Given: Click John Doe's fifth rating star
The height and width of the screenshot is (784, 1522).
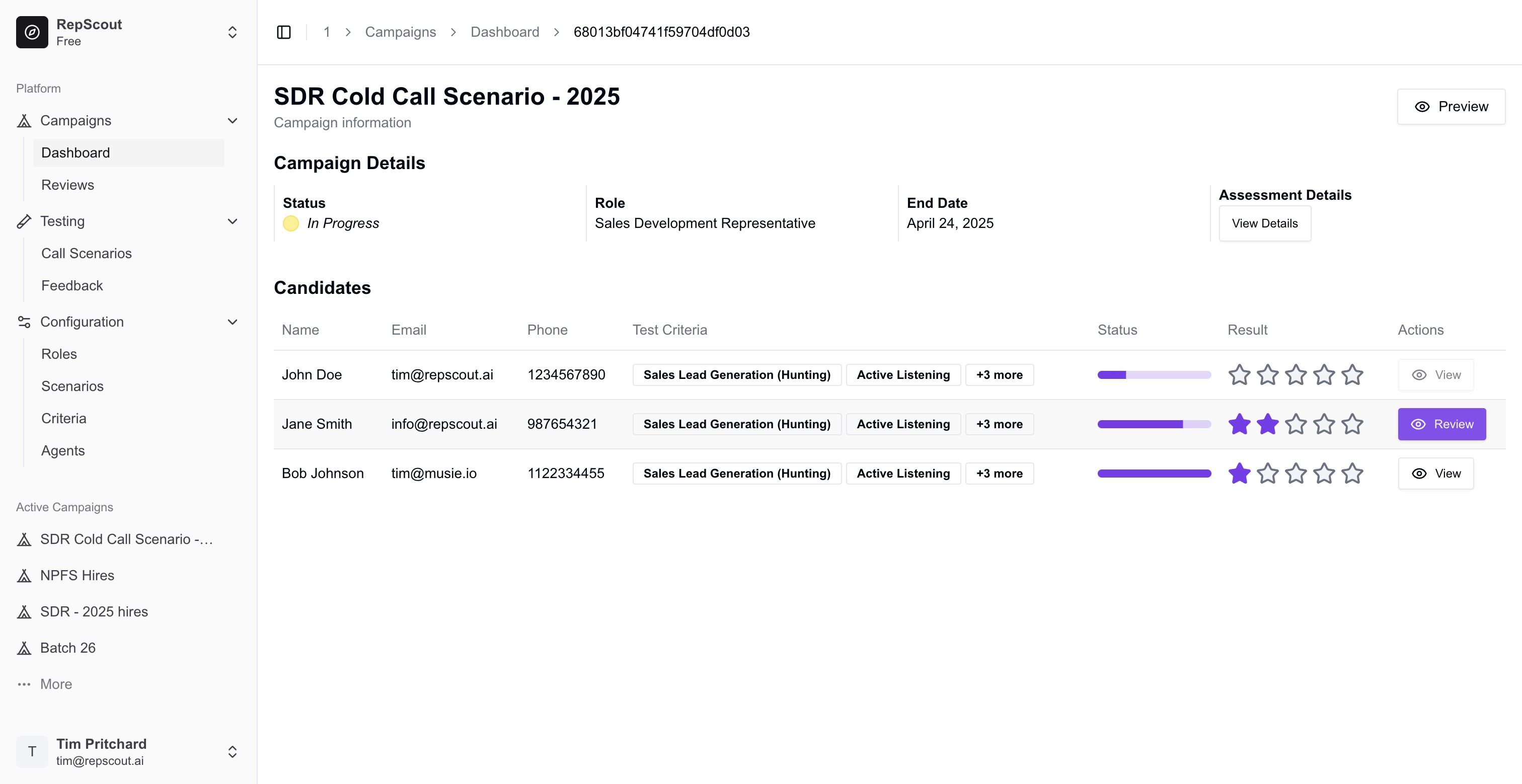Looking at the screenshot, I should [1352, 374].
